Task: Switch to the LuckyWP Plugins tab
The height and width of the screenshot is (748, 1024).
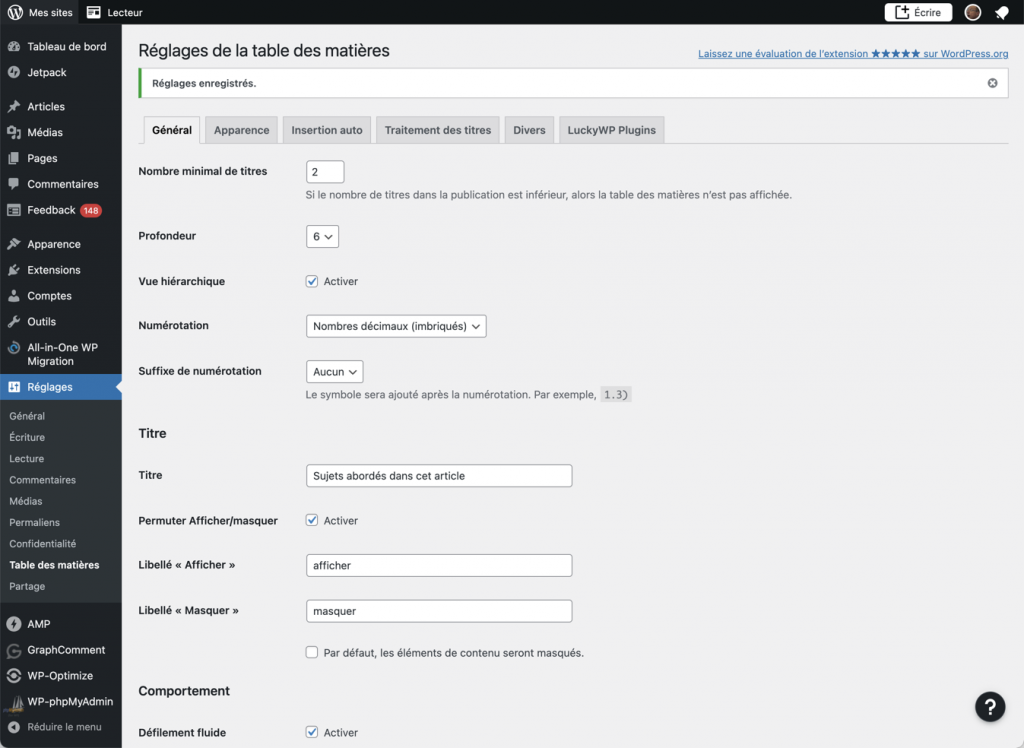Action: [611, 130]
